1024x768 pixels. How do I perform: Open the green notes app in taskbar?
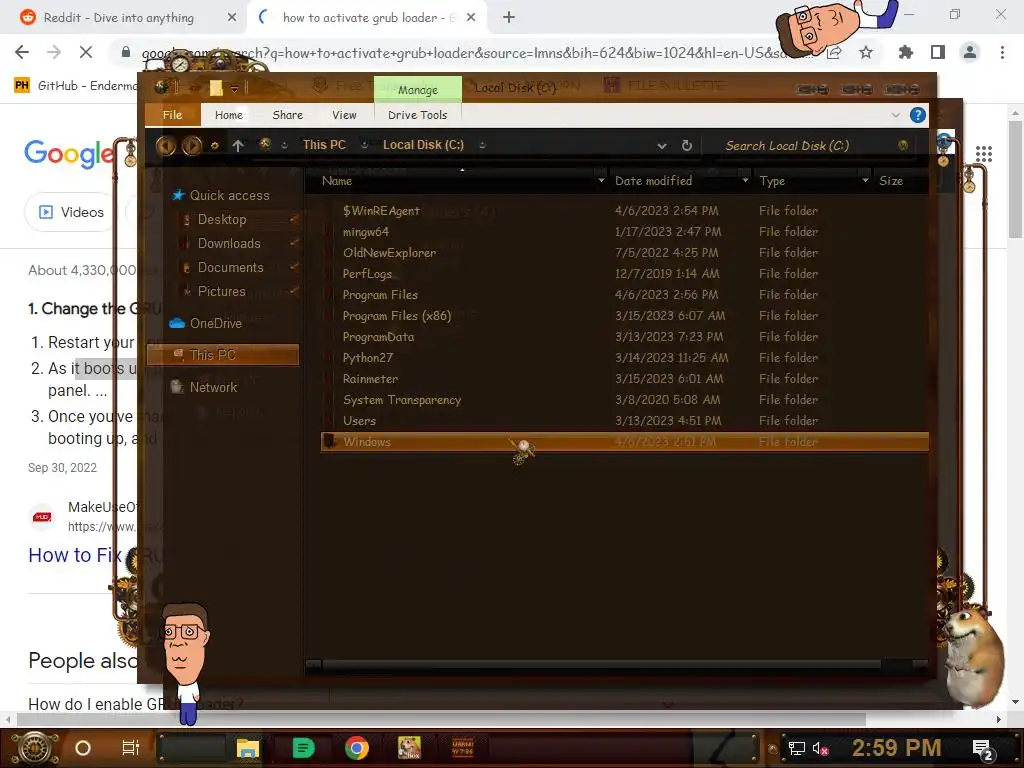pos(302,748)
